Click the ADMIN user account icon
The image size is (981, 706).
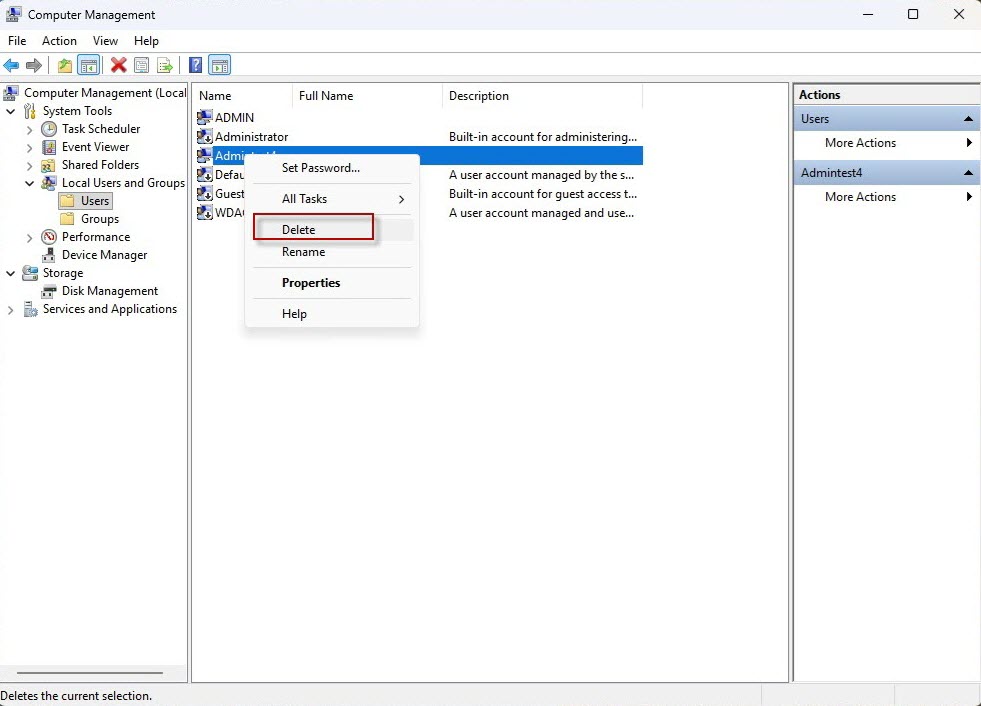205,117
